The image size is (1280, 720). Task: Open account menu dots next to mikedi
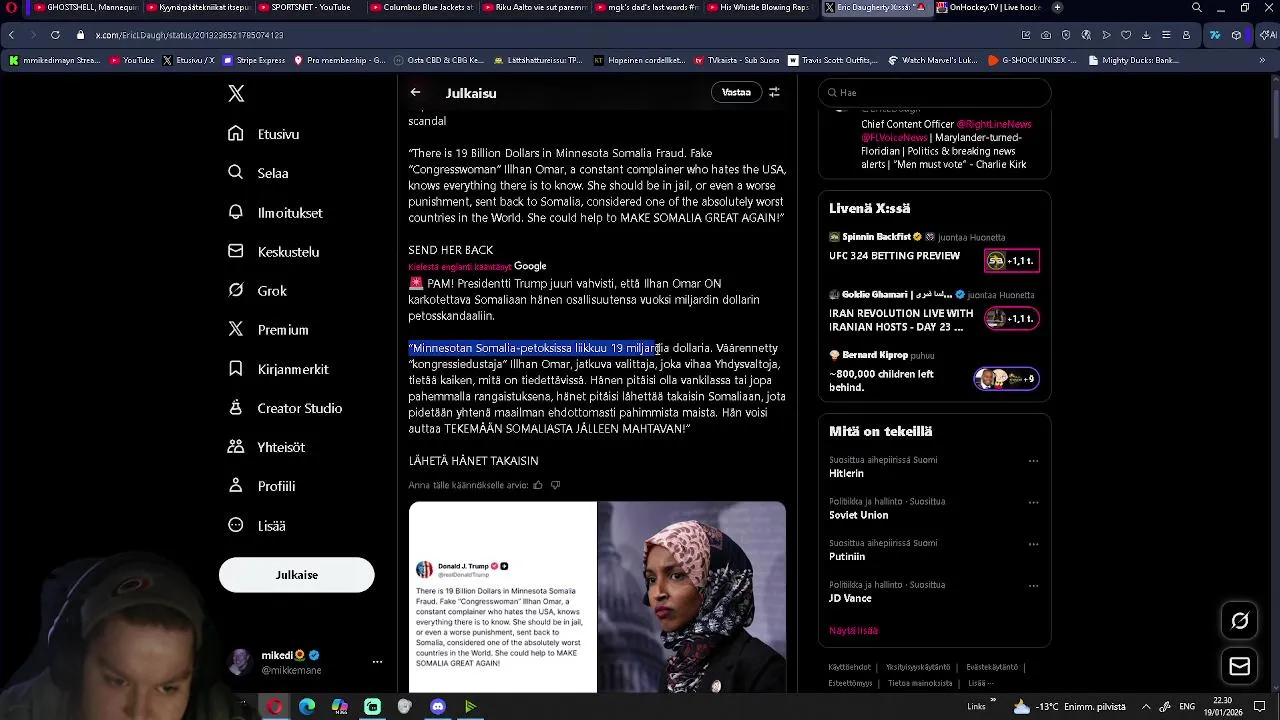(x=377, y=662)
